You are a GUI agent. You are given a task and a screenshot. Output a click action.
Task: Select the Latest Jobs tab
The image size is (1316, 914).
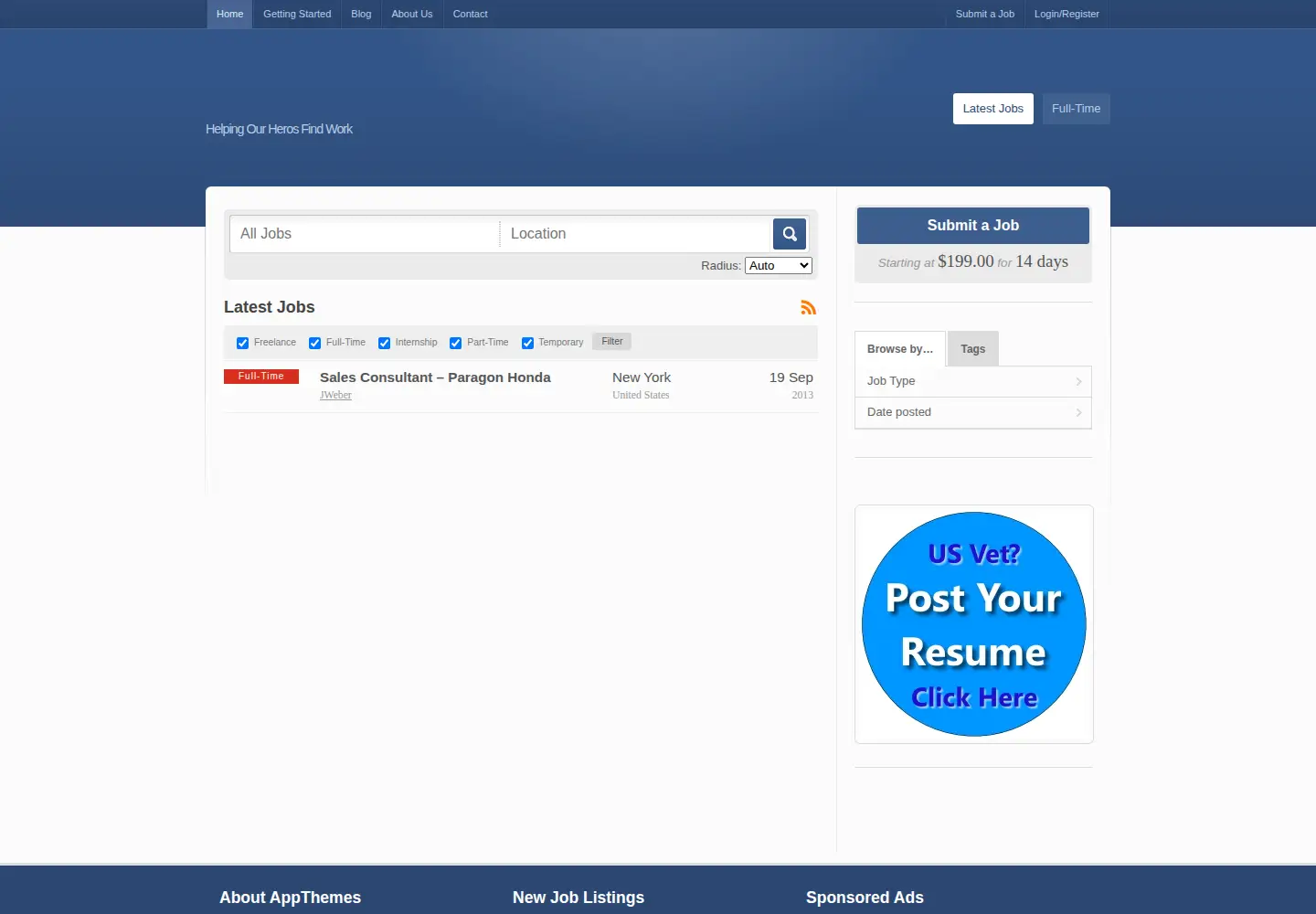pyautogui.click(x=993, y=109)
